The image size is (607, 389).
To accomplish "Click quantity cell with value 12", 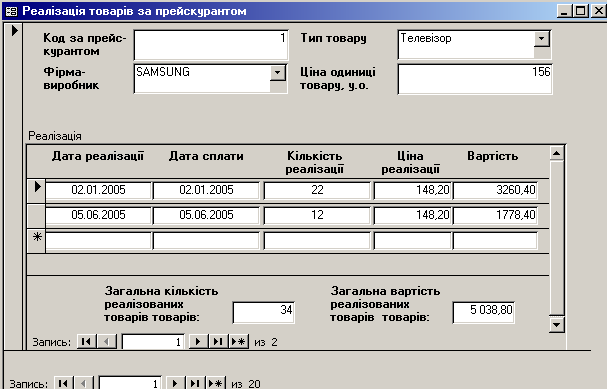I will 317,215.
